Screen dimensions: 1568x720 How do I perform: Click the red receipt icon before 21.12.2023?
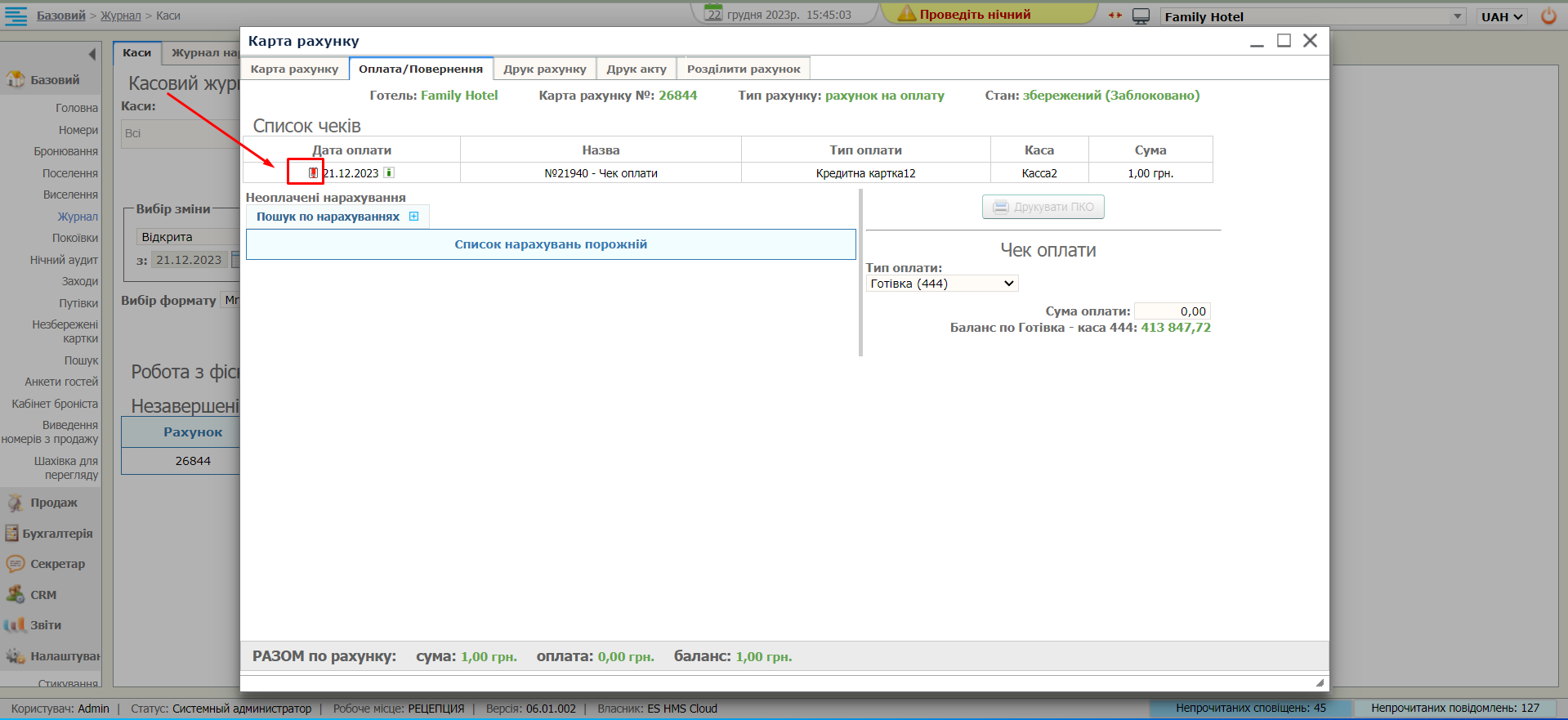click(313, 172)
